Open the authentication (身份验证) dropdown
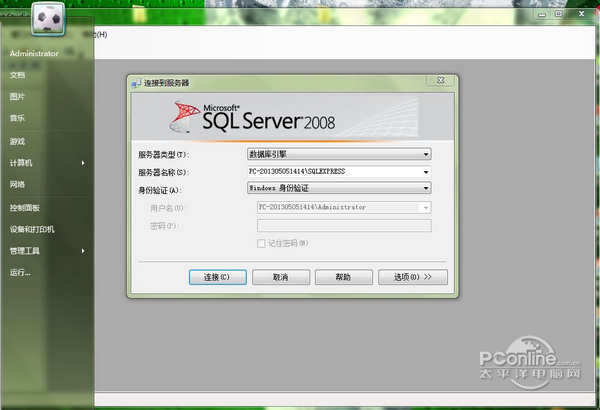Viewport: 600px width, 410px height. [x=426, y=188]
